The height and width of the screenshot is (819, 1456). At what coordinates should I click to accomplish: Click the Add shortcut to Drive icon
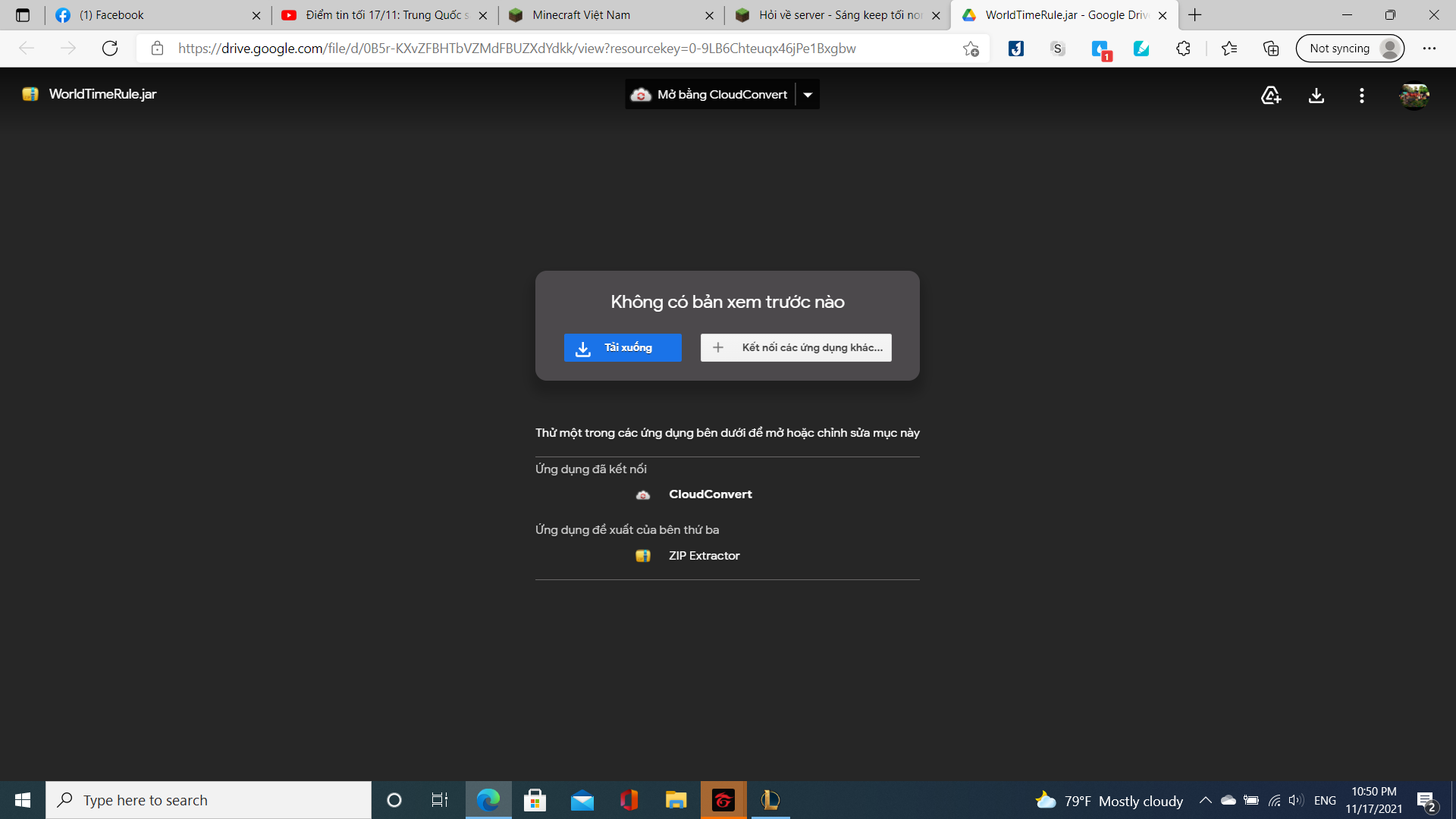pyautogui.click(x=1271, y=95)
